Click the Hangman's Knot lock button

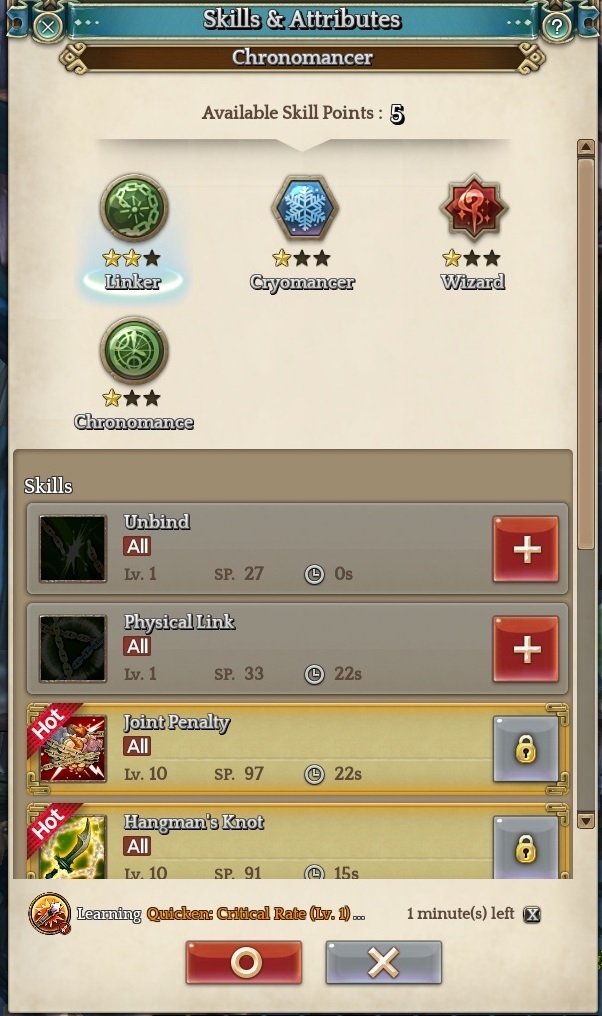click(x=526, y=847)
